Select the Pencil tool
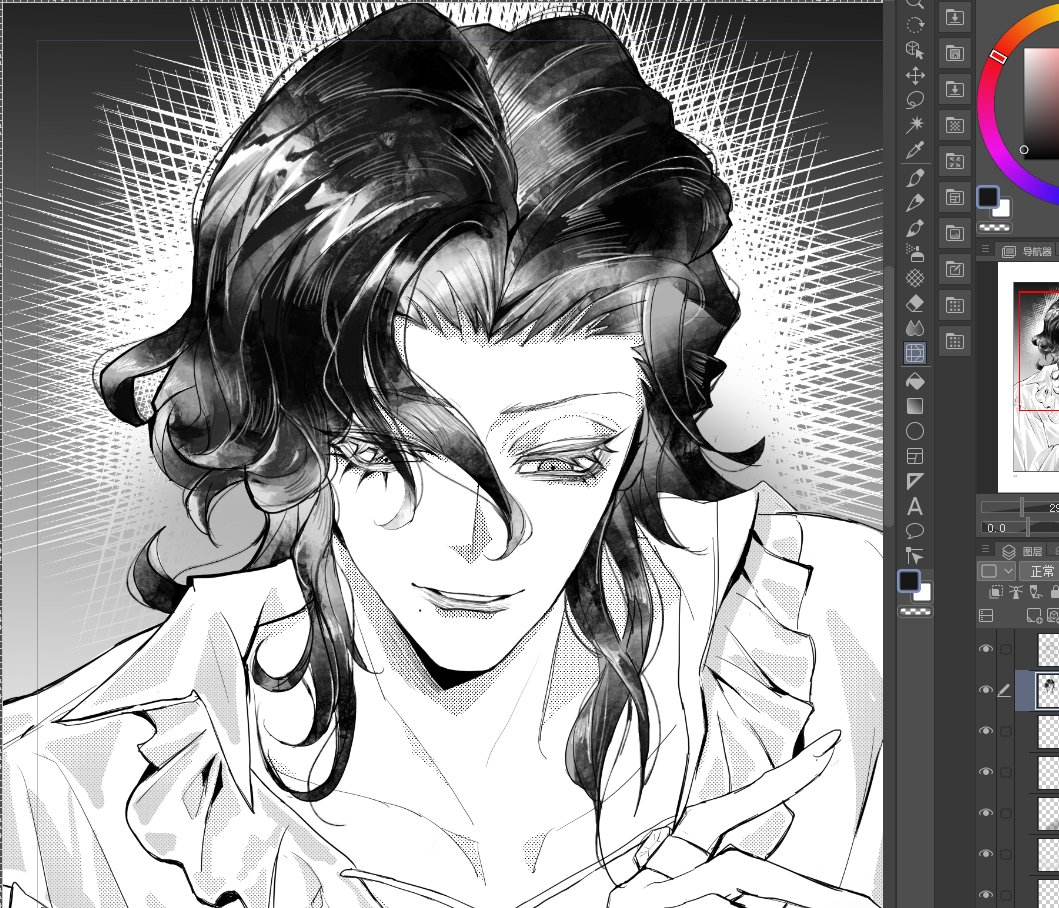 (x=914, y=203)
